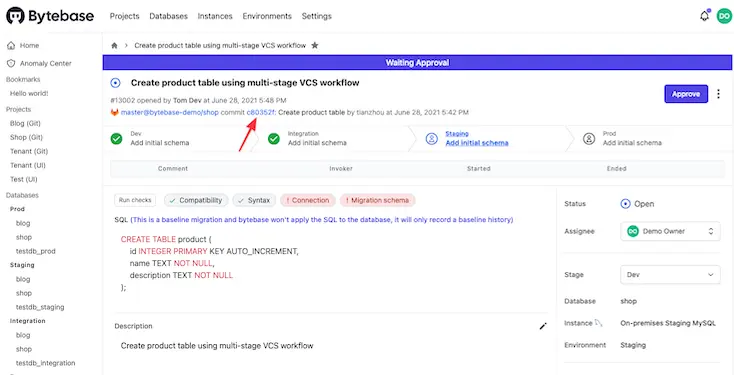
Task: Open the DO user avatar menu
Action: click(x=724, y=16)
